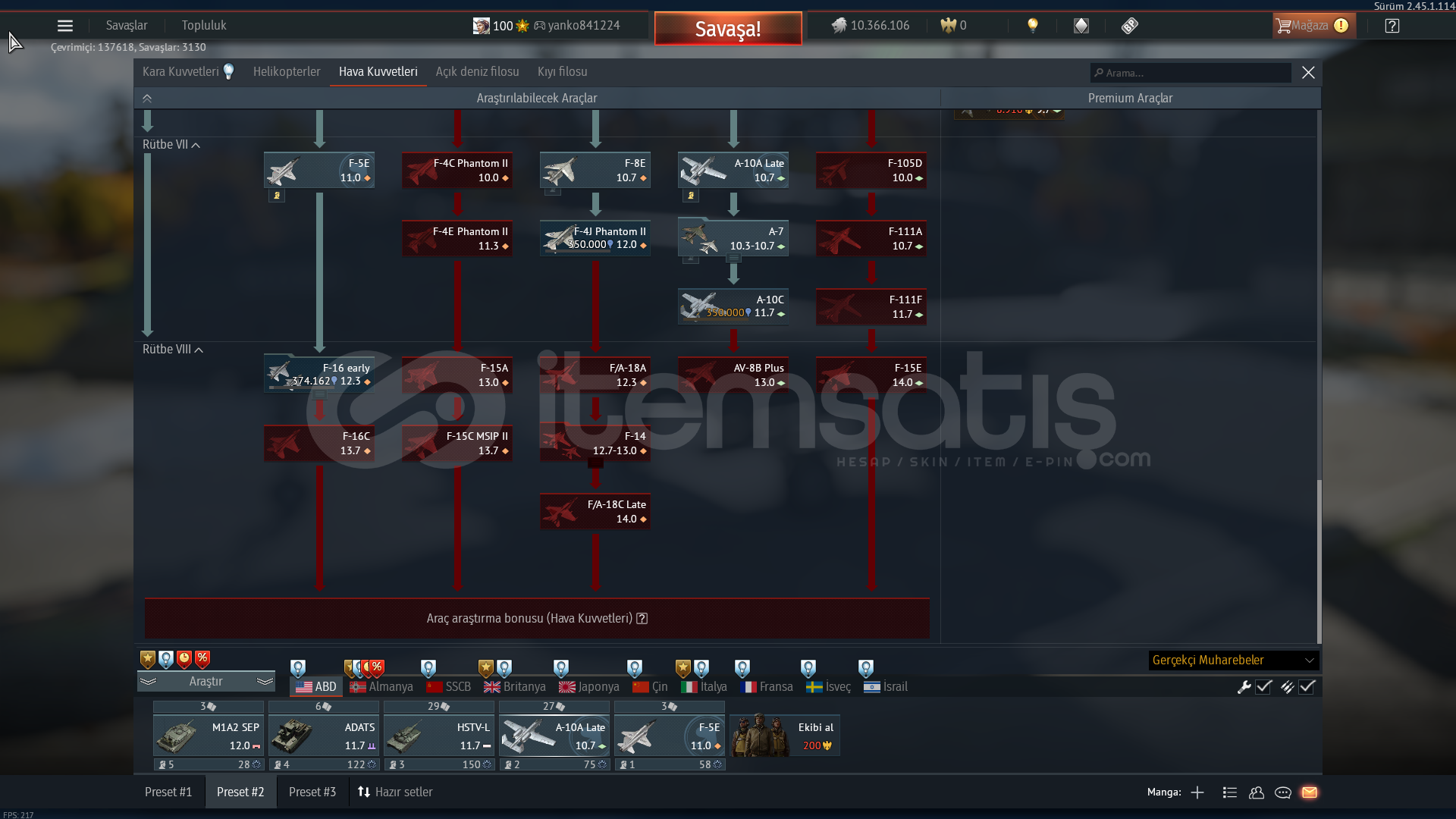Select the İsveç nation tab
This screenshot has width=1456, height=819.
(x=828, y=687)
